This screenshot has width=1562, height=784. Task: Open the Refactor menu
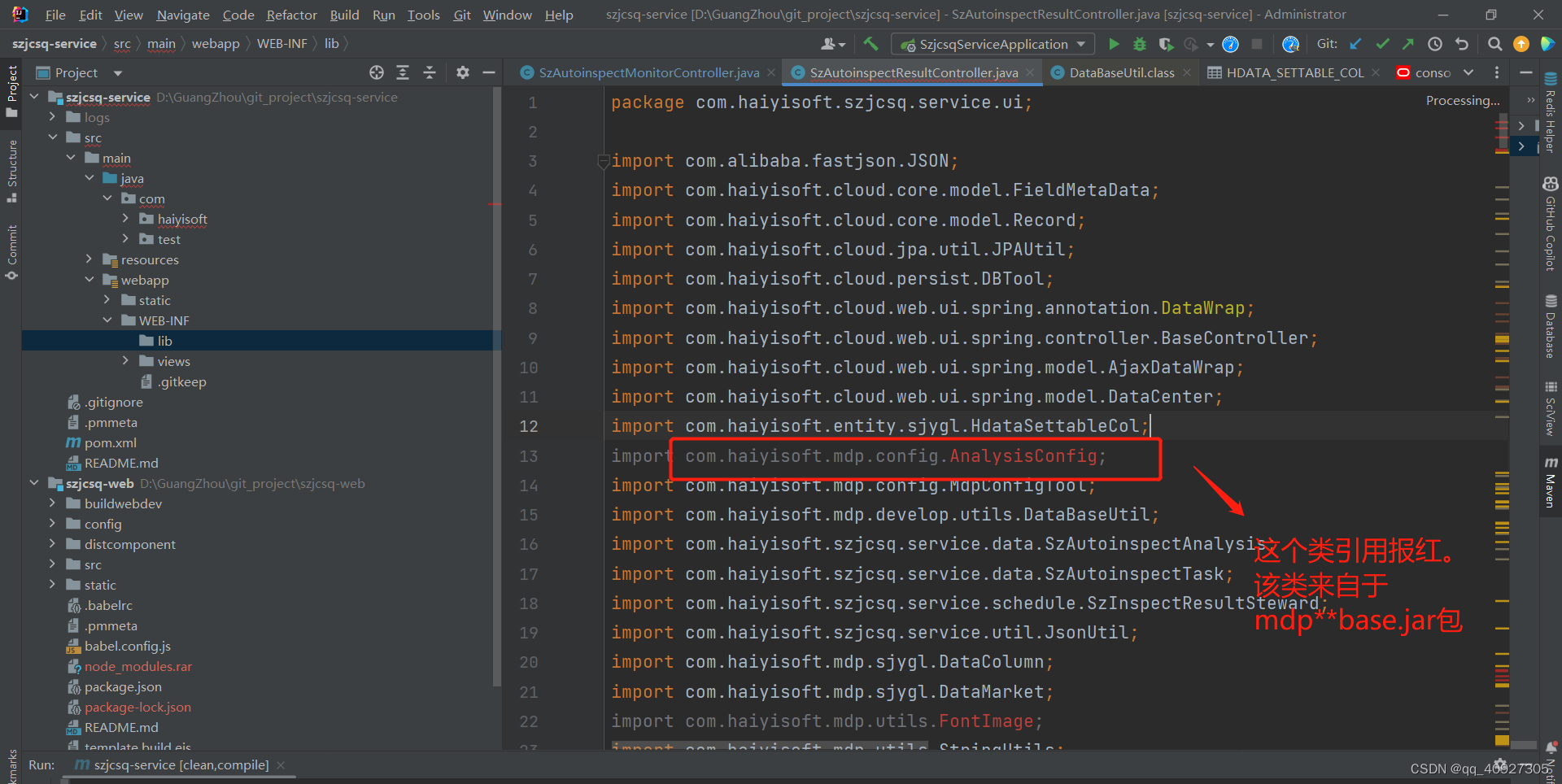click(x=291, y=15)
